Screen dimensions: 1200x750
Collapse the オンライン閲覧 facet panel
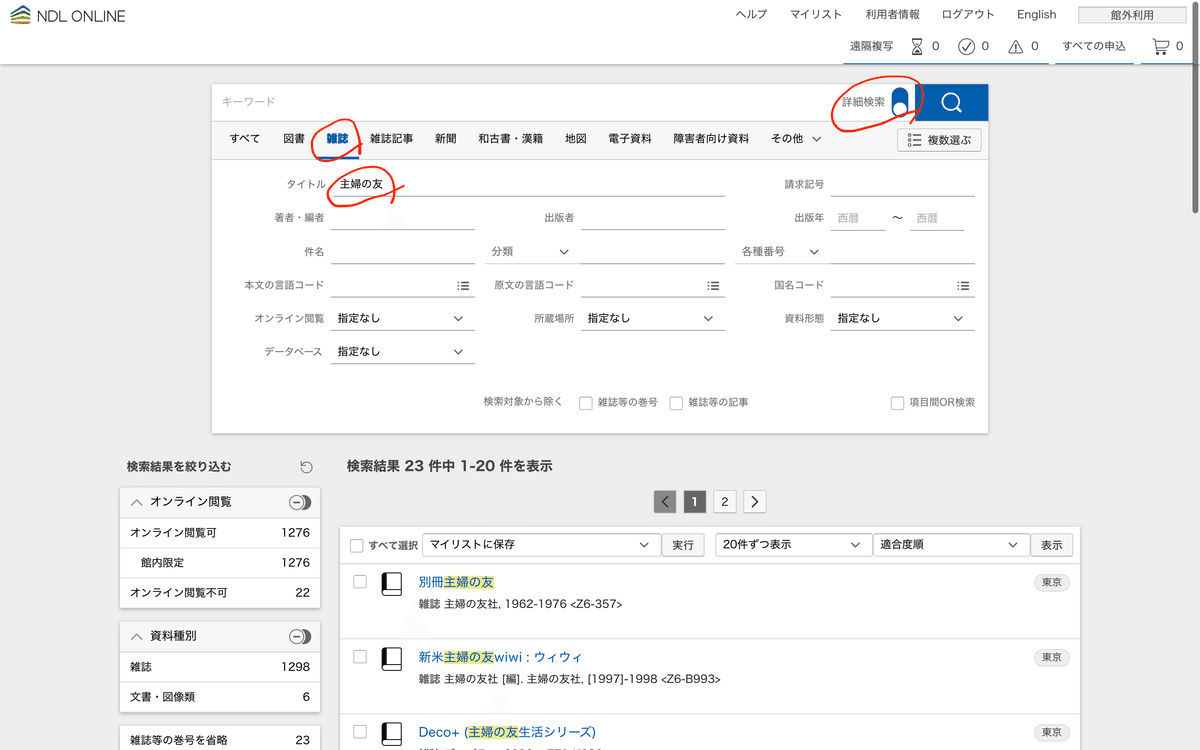[137, 502]
